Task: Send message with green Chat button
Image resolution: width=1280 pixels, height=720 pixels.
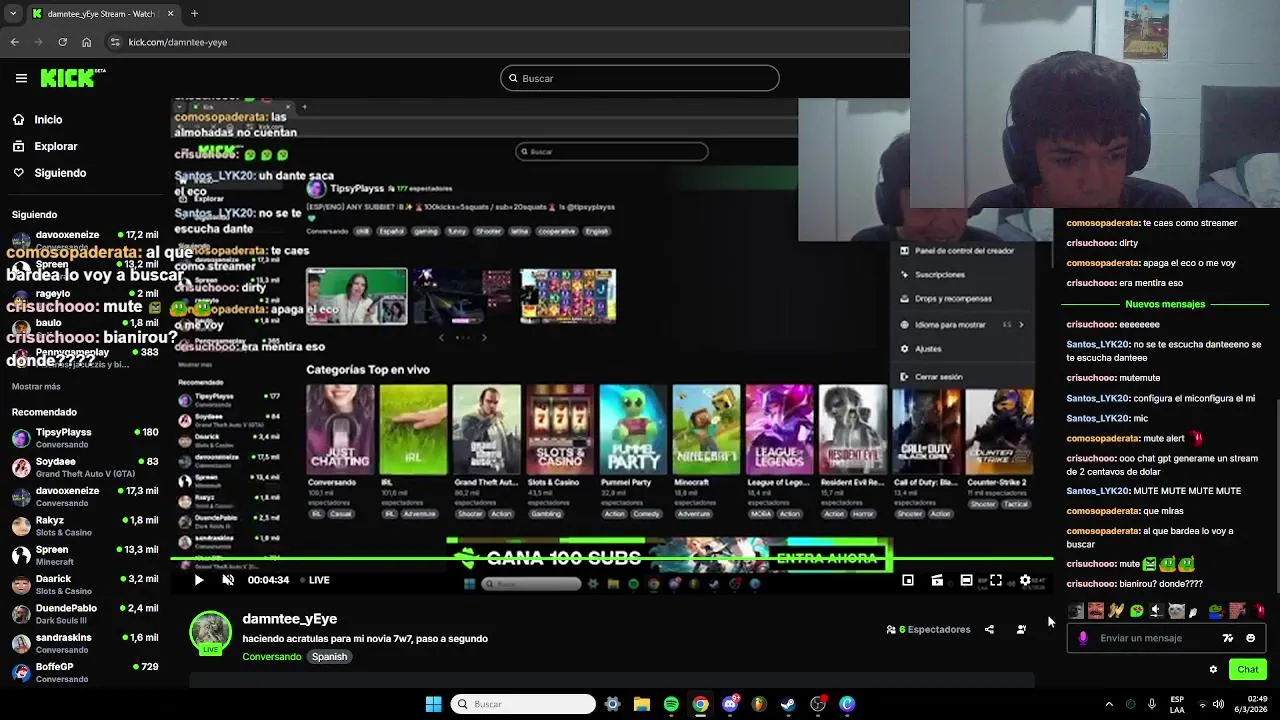Action: coord(1247,669)
